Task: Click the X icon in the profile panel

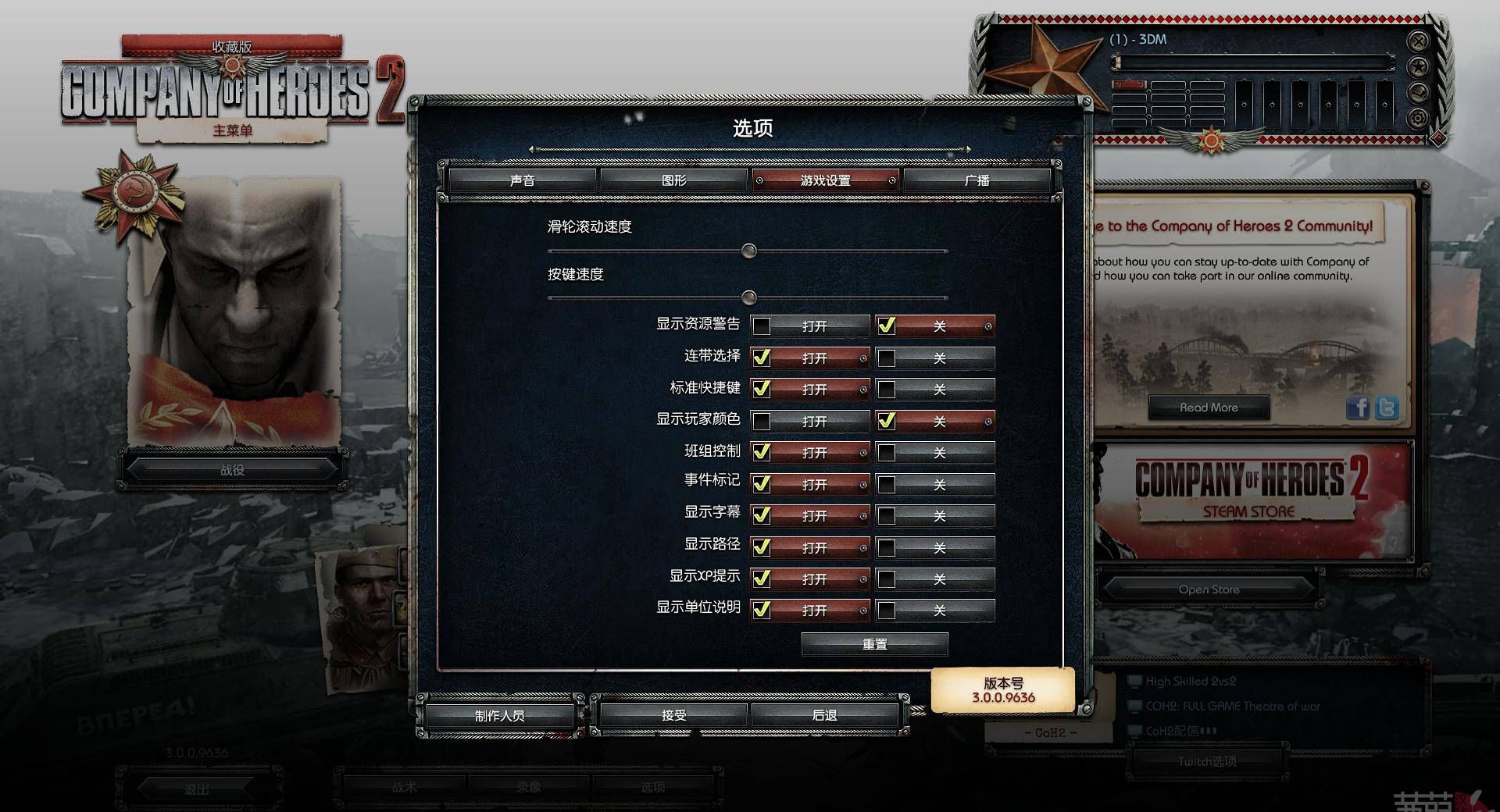Action: (x=1418, y=41)
